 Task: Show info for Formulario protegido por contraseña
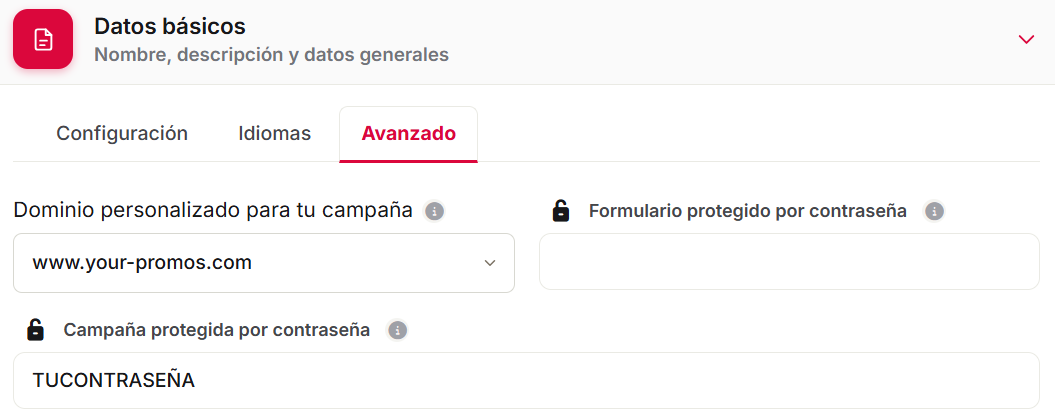(934, 212)
